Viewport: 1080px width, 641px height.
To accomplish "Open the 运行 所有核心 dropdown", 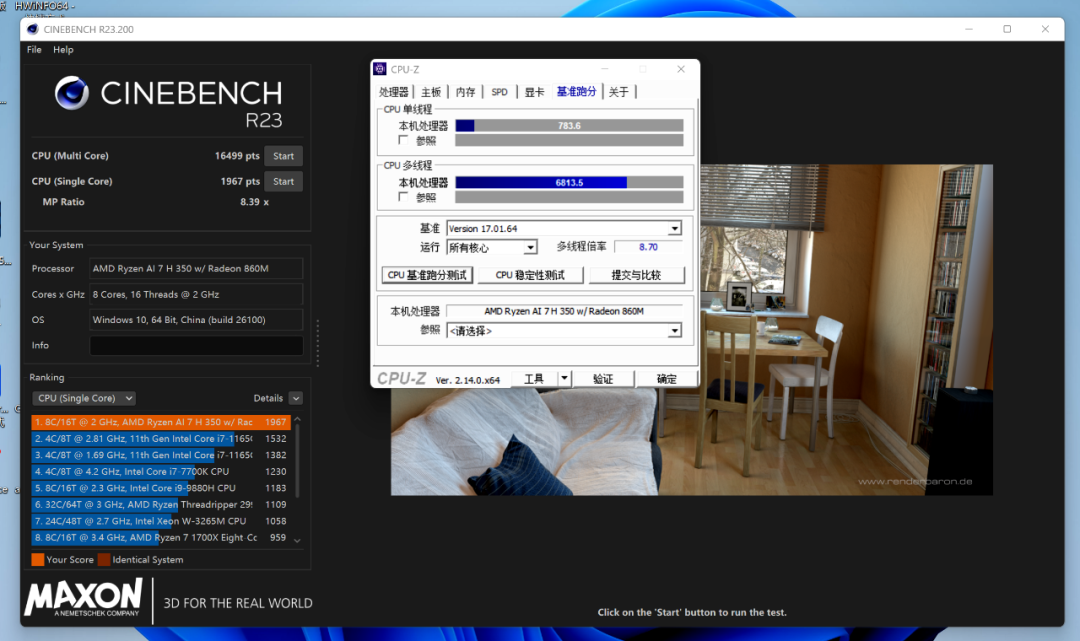I will 492,247.
